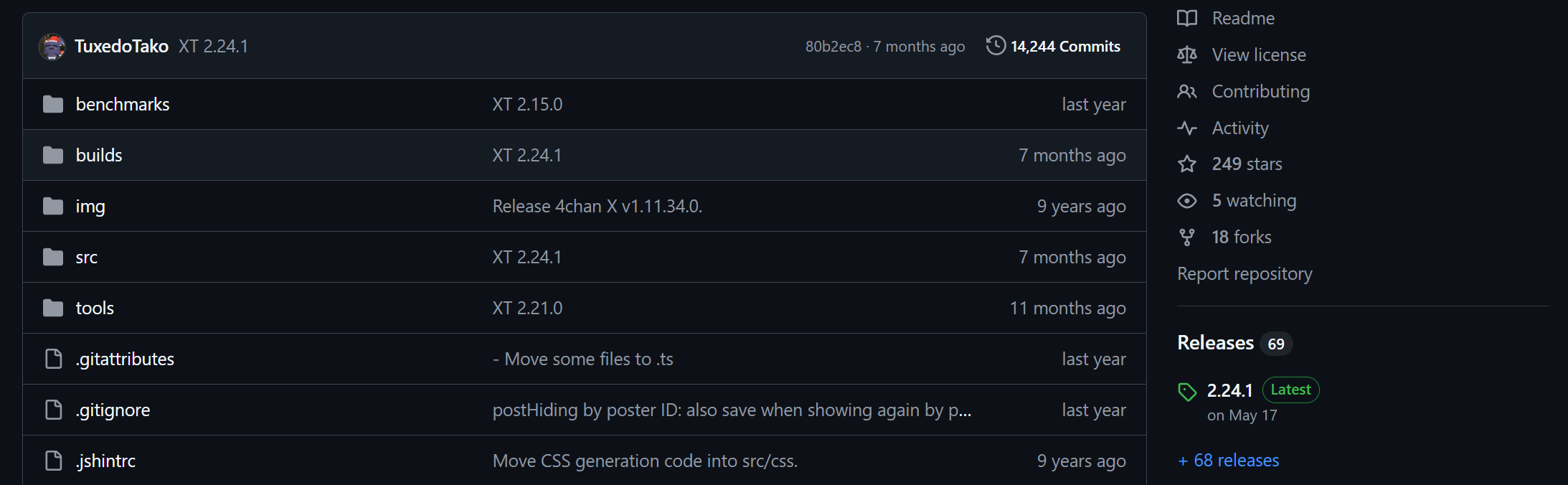View all 14,244 Commits

(1064, 47)
